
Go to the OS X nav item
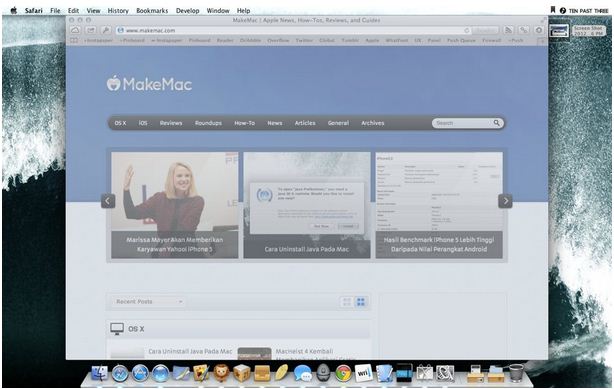click(120, 123)
